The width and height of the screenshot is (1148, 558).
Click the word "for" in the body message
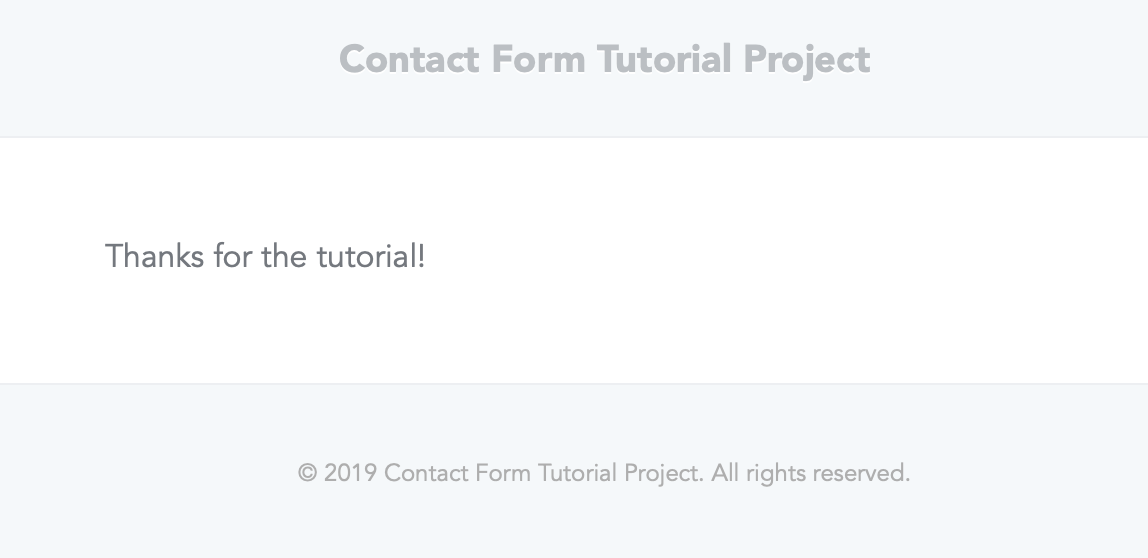[x=233, y=257]
